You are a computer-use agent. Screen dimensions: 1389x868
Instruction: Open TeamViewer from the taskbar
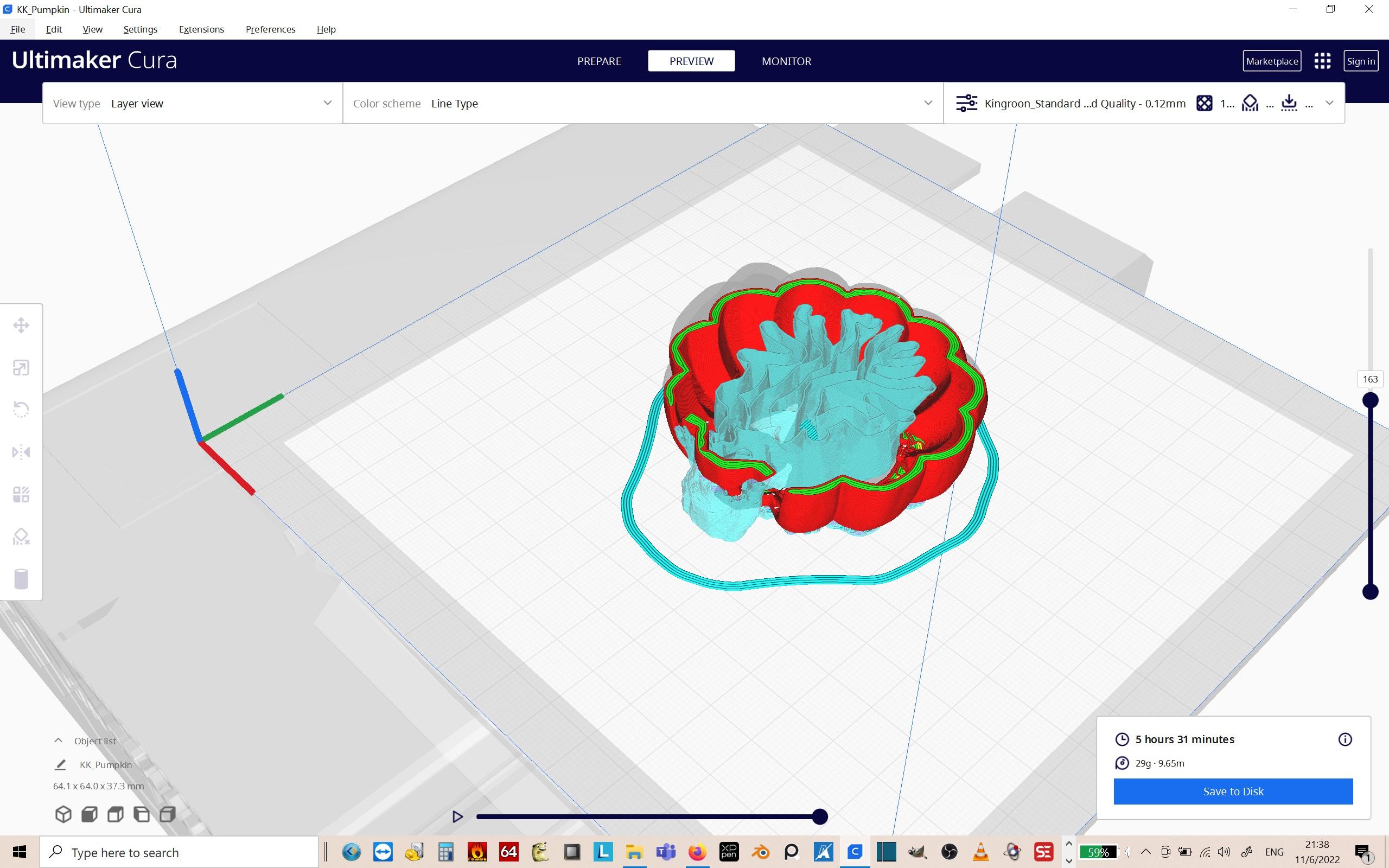click(383, 852)
